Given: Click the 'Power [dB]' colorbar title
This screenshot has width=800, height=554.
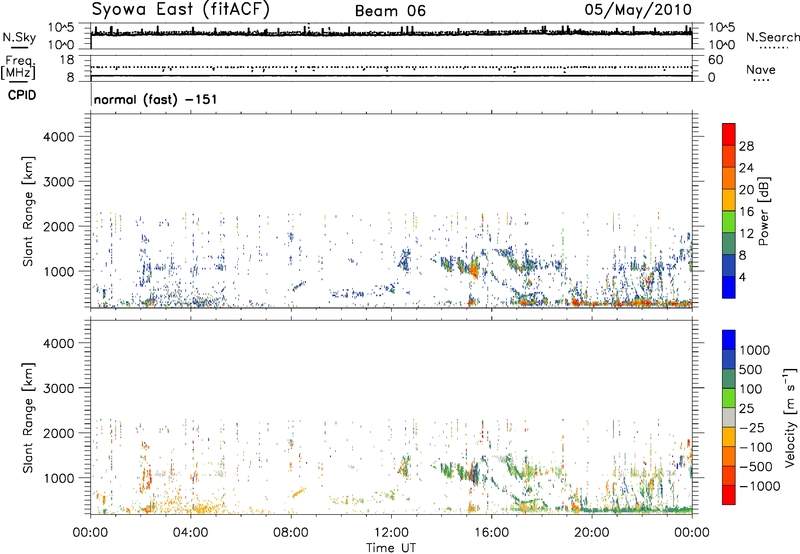Looking at the screenshot, I should pos(763,211).
